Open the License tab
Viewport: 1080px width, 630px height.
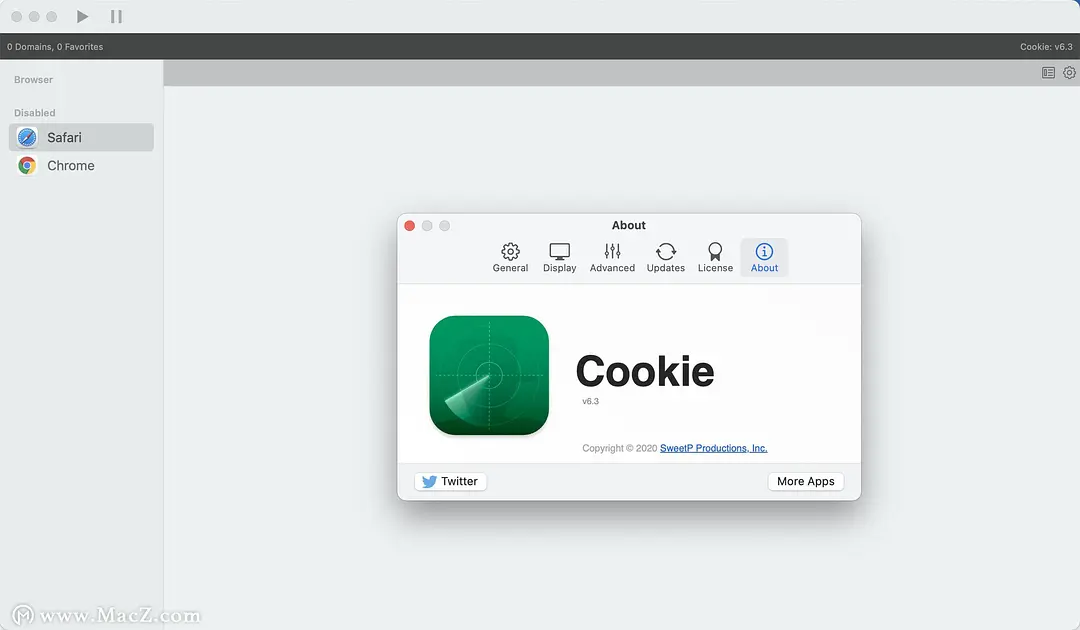point(715,258)
